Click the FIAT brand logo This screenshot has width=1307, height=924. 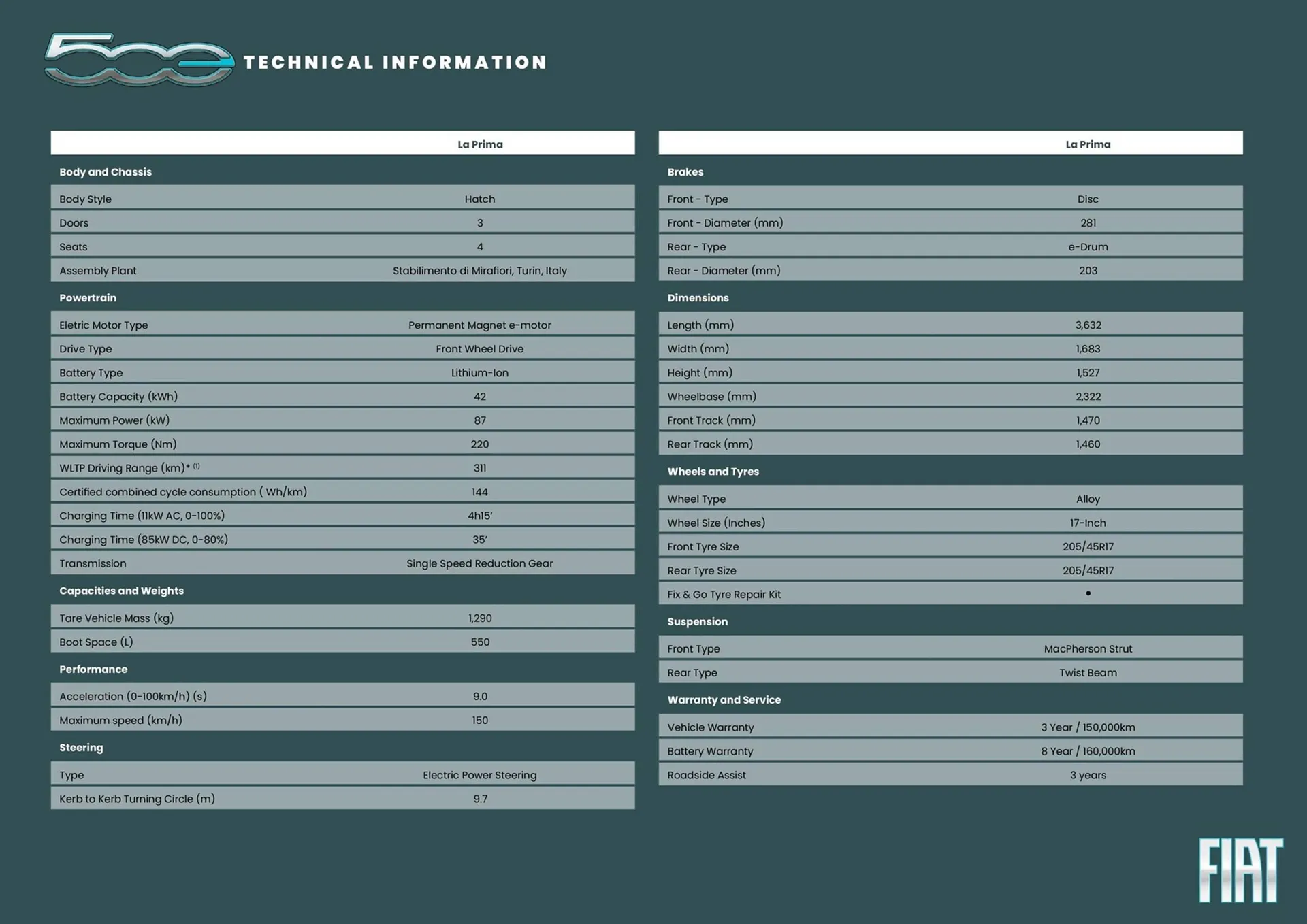point(1240,870)
